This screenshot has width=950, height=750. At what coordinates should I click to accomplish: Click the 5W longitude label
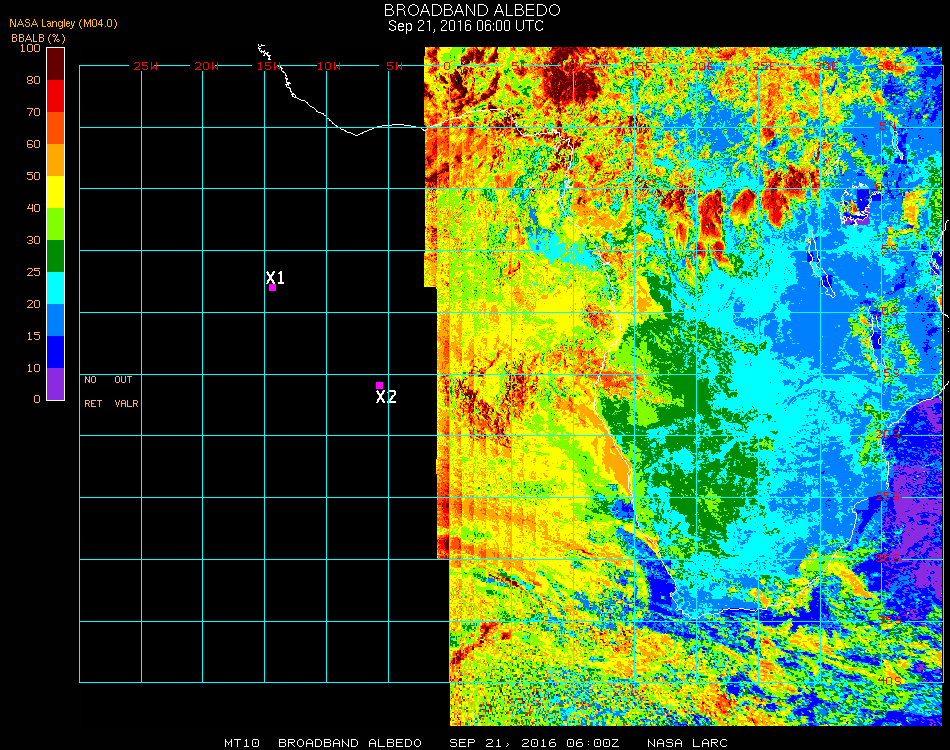click(394, 66)
